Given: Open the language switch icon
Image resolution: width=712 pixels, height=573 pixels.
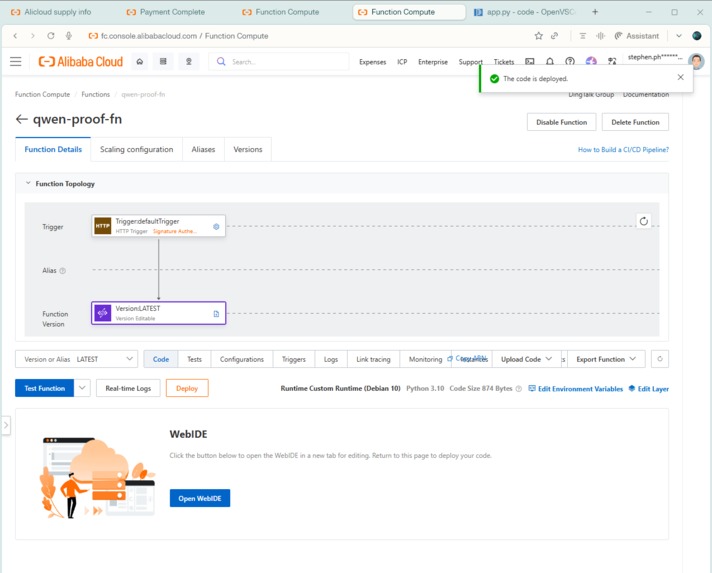Looking at the screenshot, I should [612, 61].
